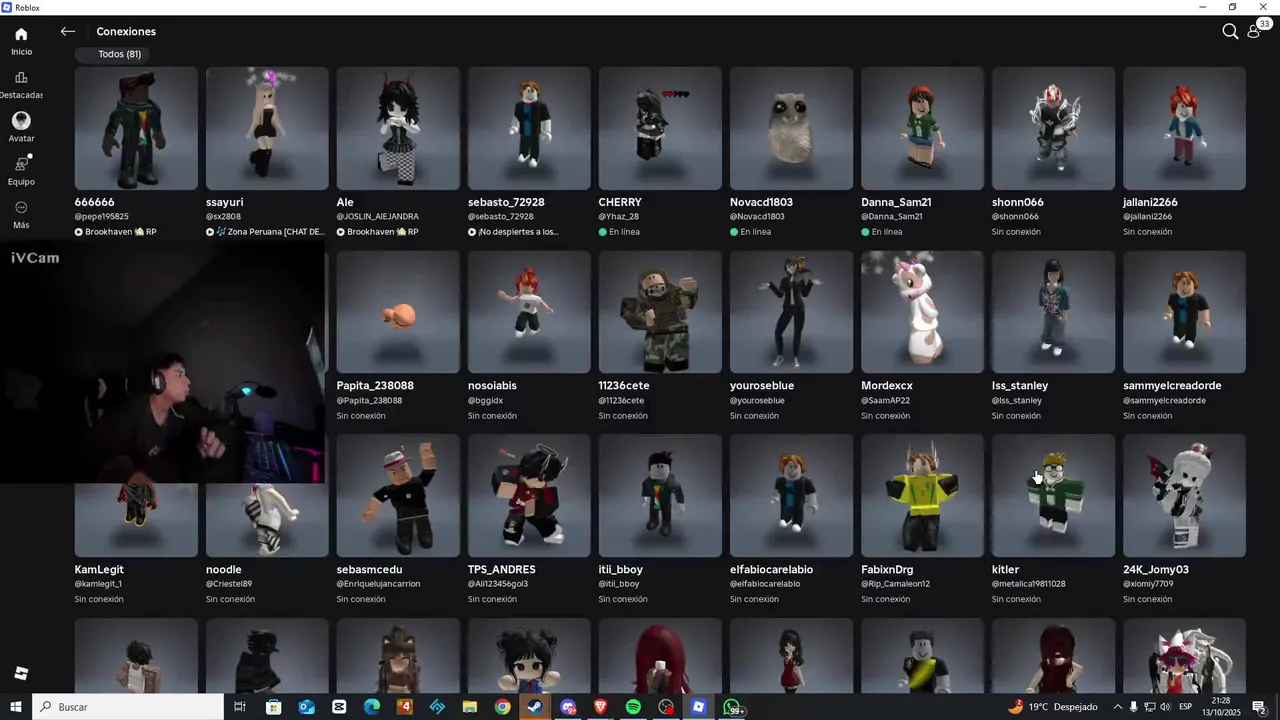Open Mordexcx's avatar thumbnail
Image resolution: width=1280 pixels, height=720 pixels.
pos(922,312)
